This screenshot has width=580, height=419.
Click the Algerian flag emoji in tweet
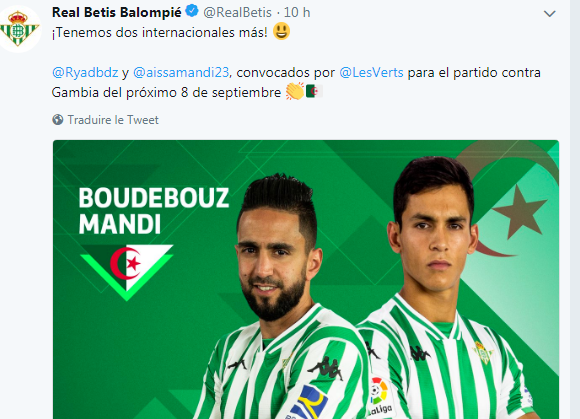314,91
